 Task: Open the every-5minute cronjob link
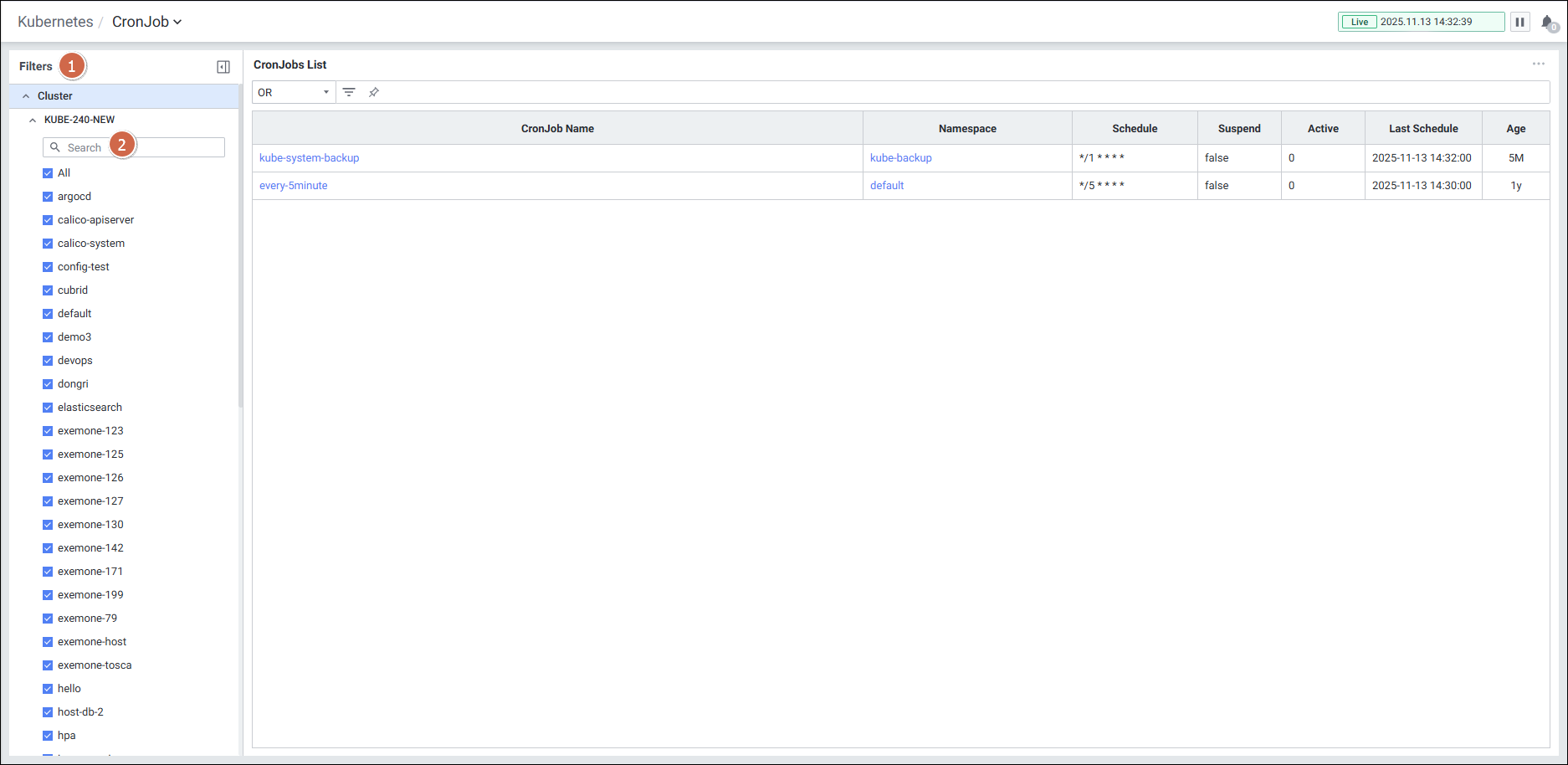coord(293,186)
